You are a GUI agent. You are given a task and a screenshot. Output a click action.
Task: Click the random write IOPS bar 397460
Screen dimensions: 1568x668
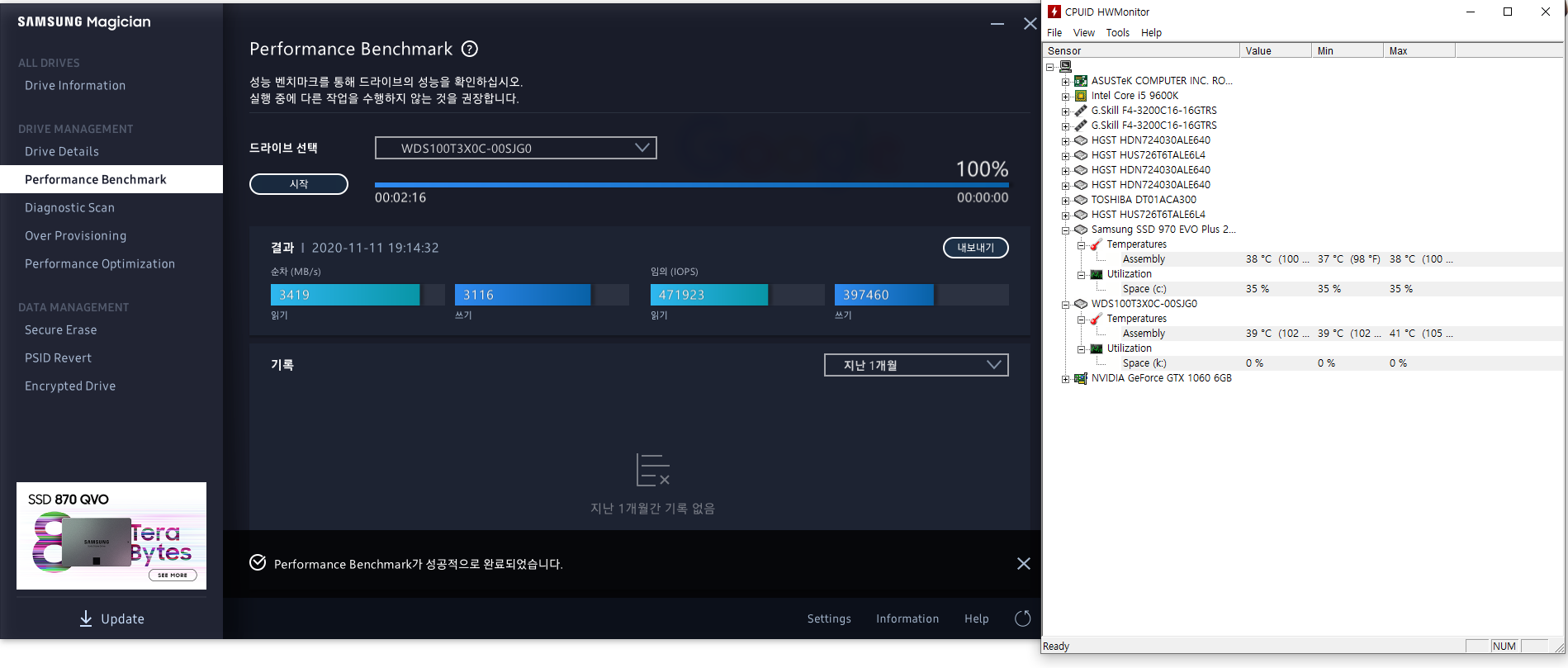921,295
